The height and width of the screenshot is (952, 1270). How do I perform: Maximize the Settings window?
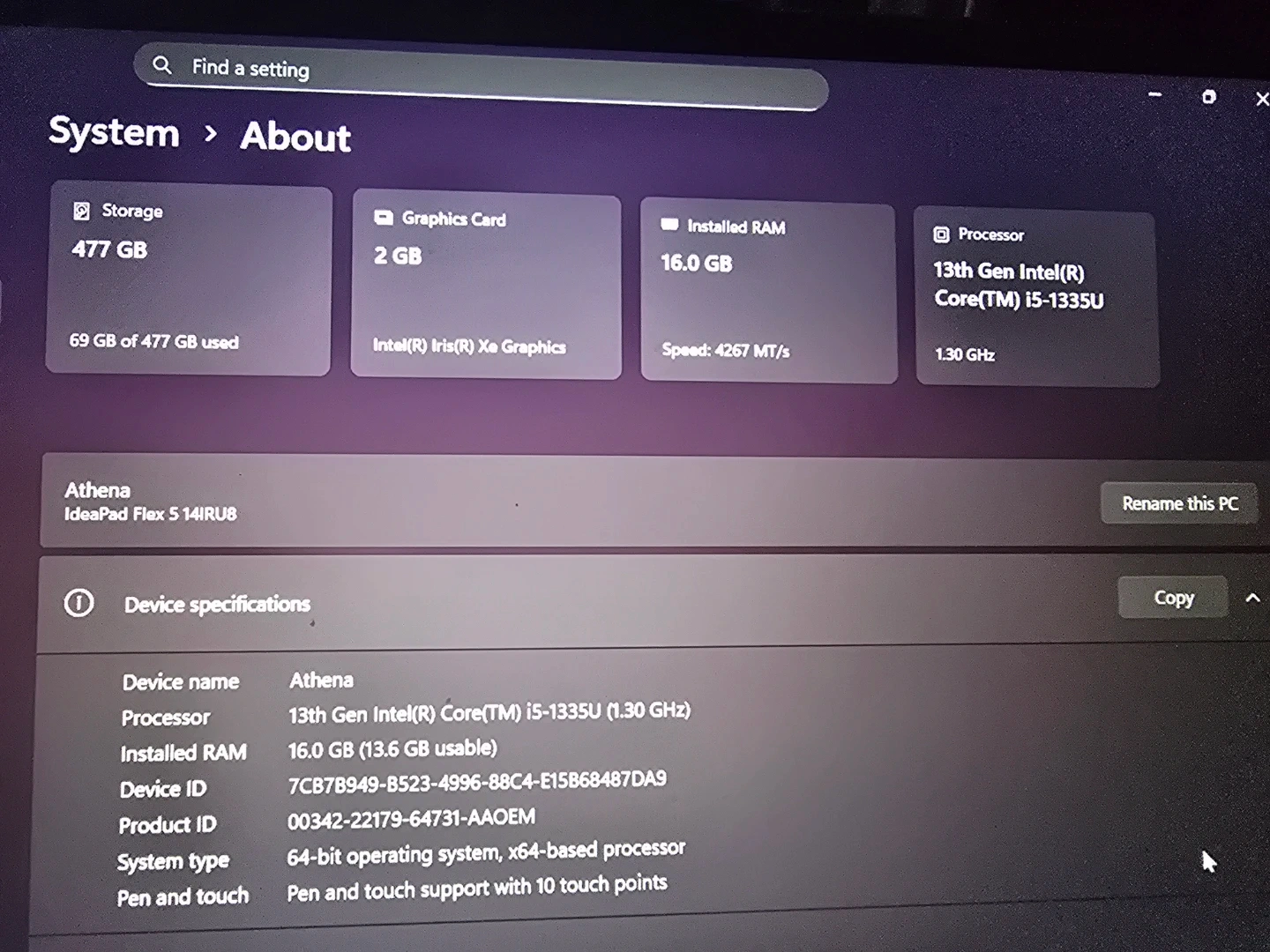[x=1209, y=97]
